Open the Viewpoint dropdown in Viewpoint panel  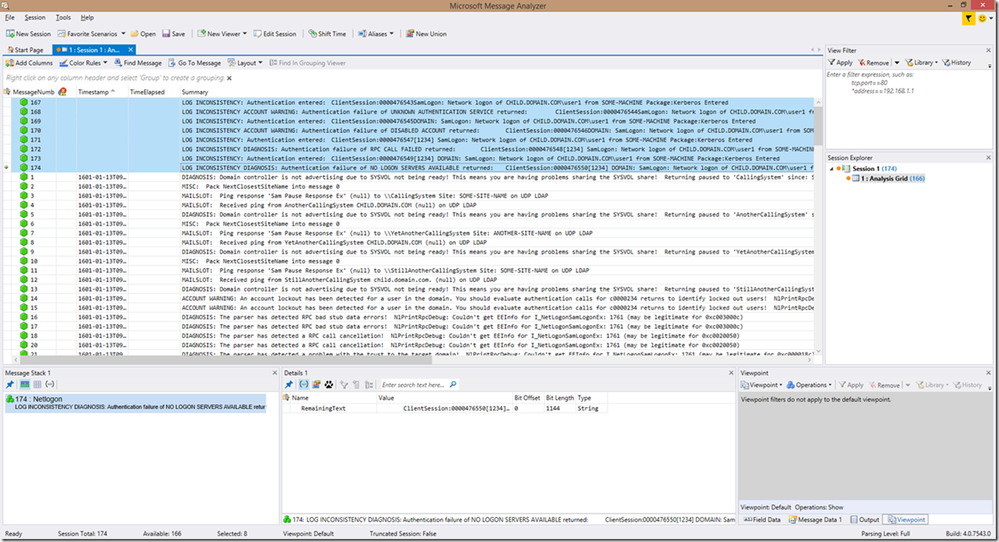[762, 385]
